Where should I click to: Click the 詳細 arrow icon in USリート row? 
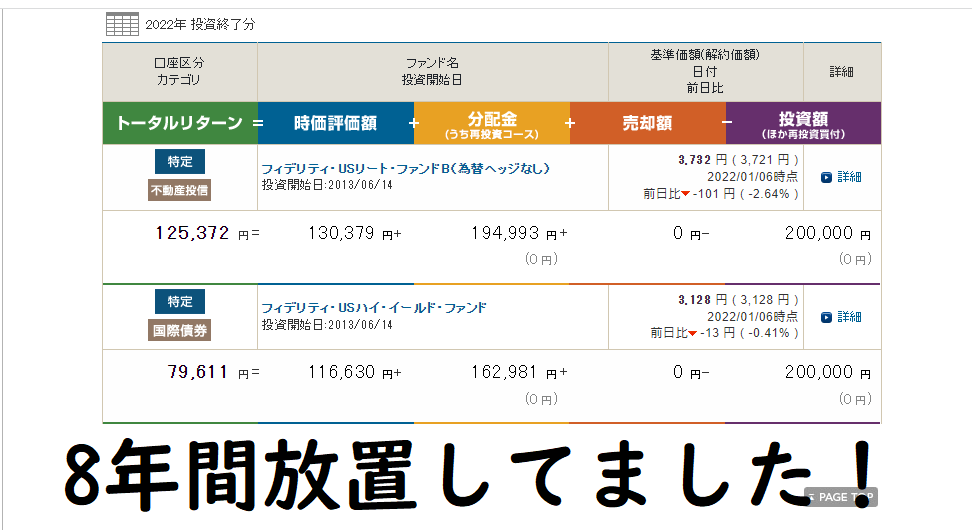(826, 177)
